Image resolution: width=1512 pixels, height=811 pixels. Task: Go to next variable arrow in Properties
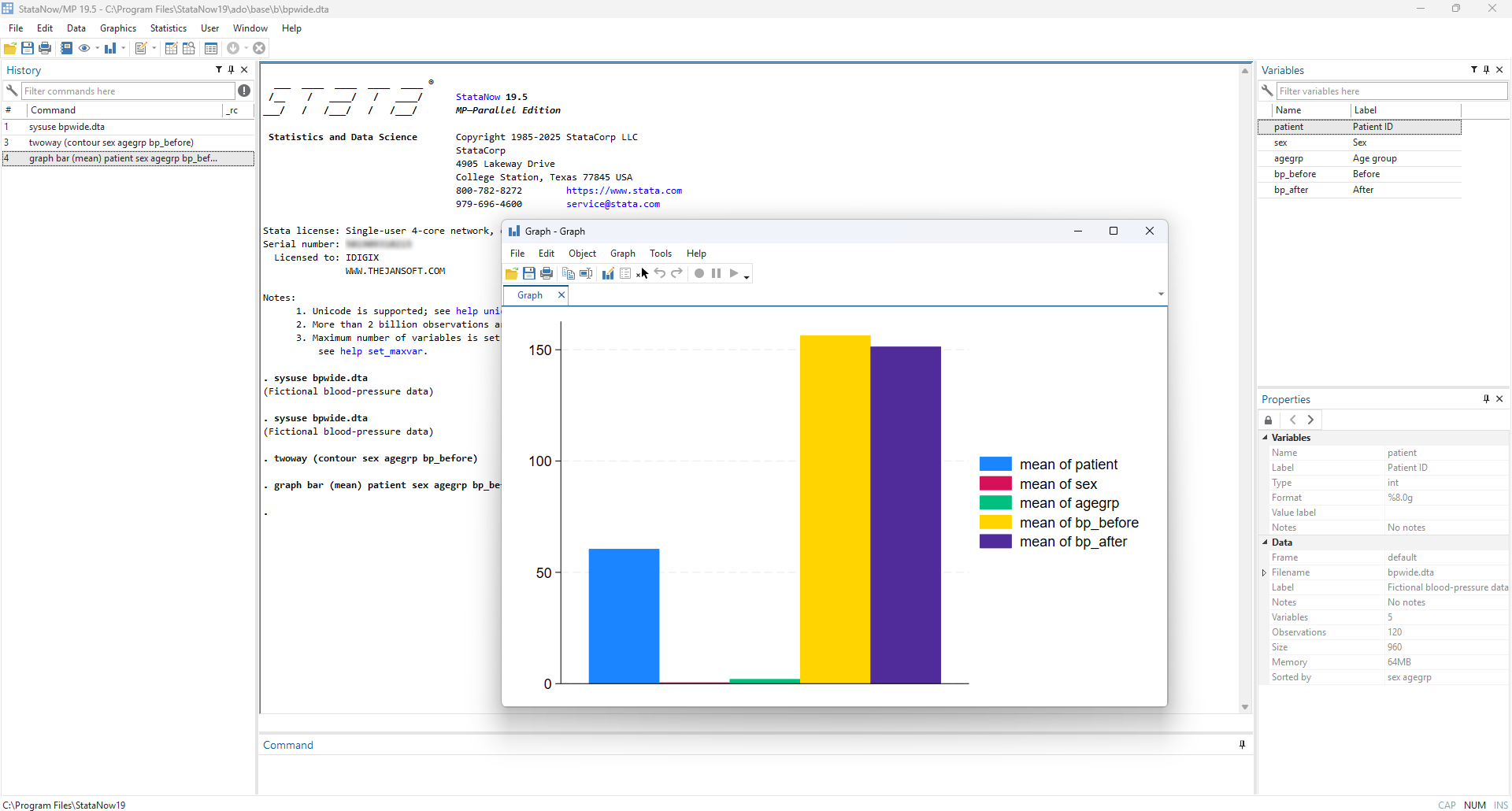pos(1311,420)
